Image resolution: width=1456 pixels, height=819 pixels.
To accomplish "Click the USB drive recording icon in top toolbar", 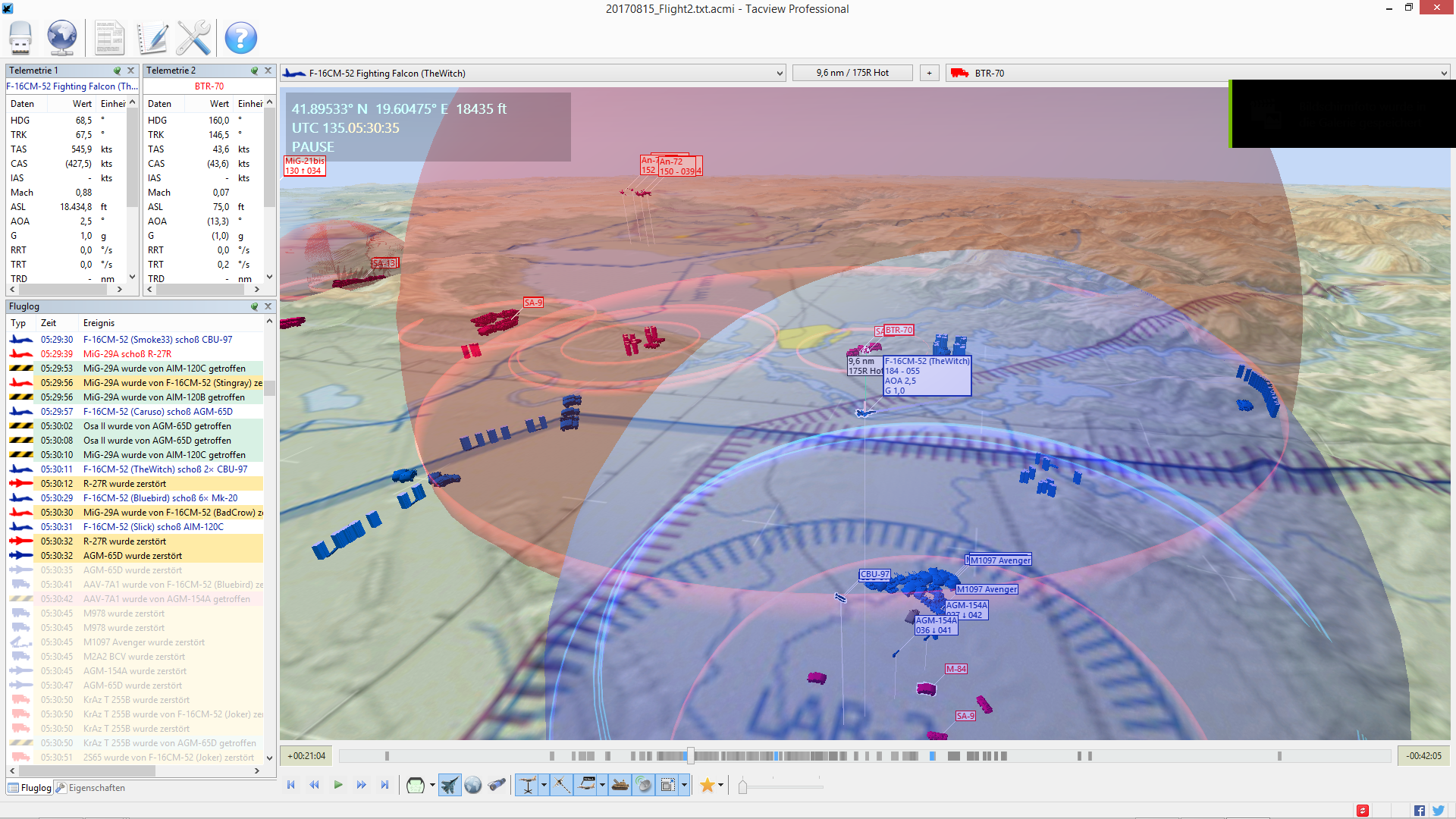I will [x=20, y=37].
